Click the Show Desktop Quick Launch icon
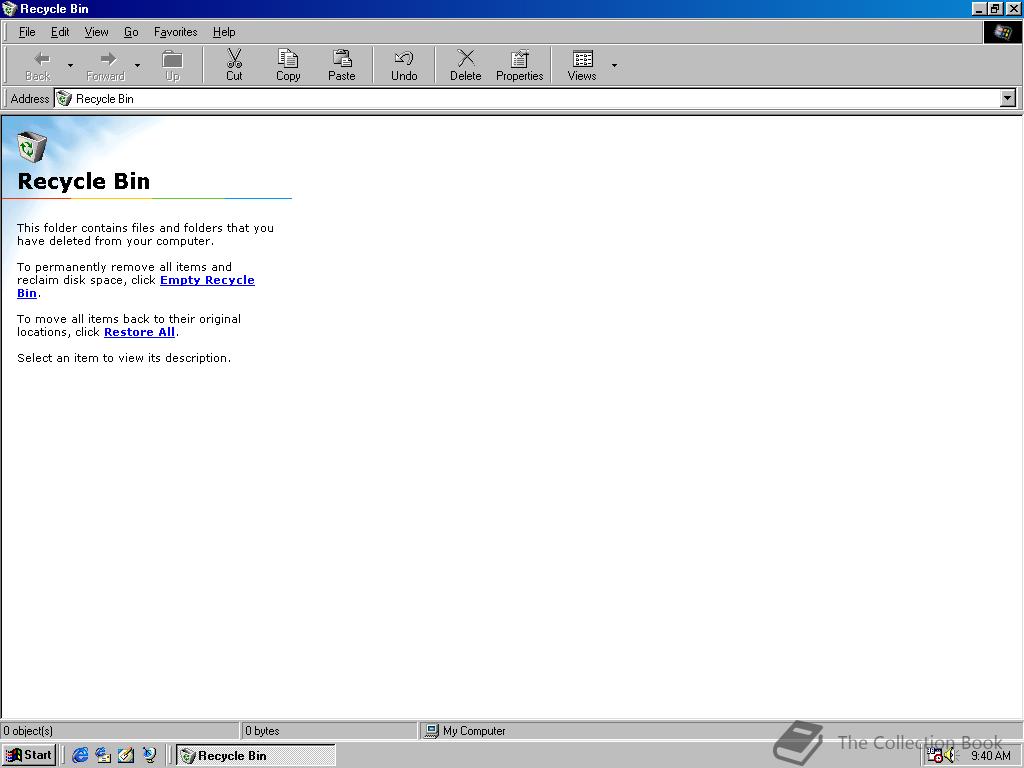This screenshot has width=1024, height=768. click(126, 755)
